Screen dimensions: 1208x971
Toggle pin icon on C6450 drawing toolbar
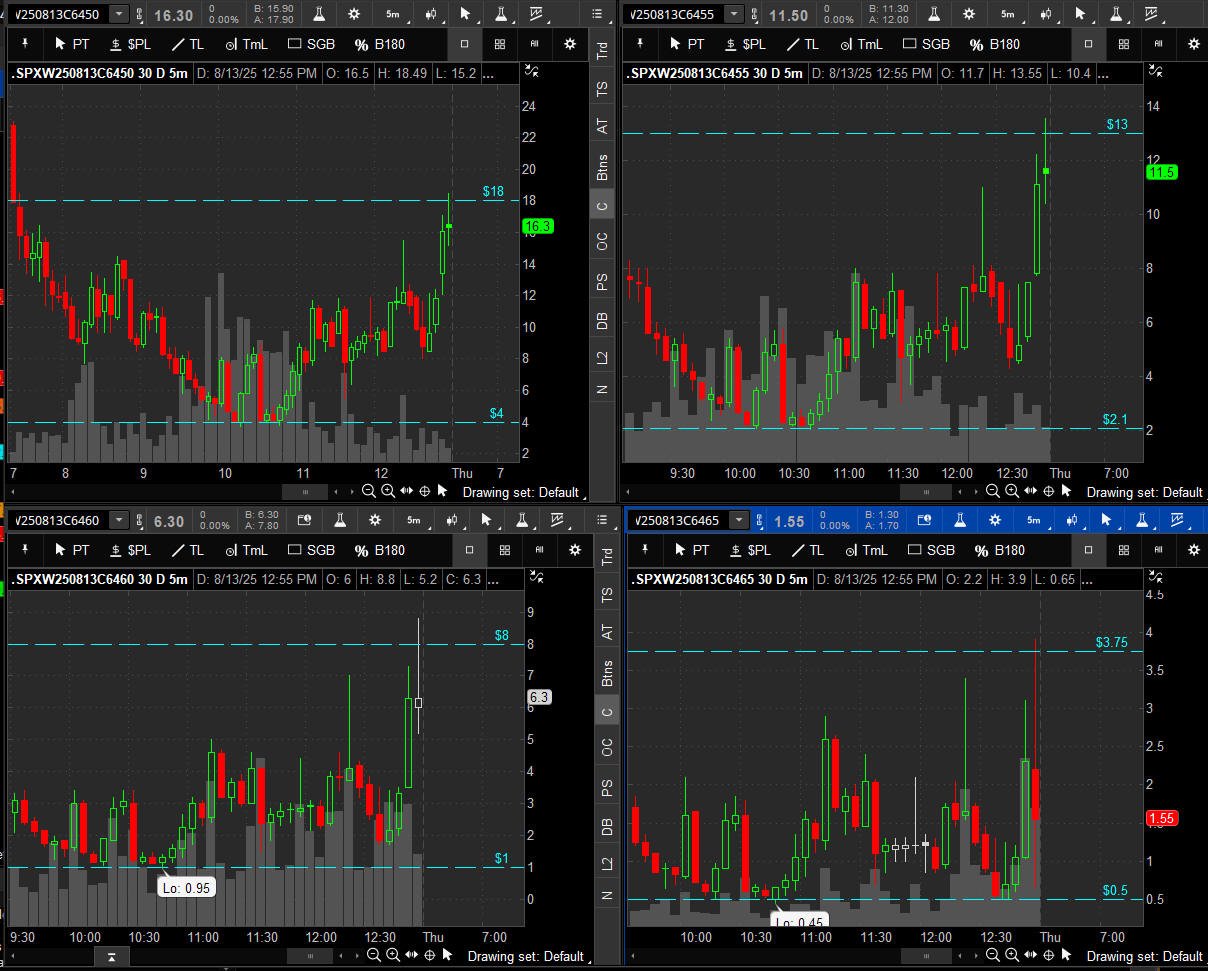point(24,44)
